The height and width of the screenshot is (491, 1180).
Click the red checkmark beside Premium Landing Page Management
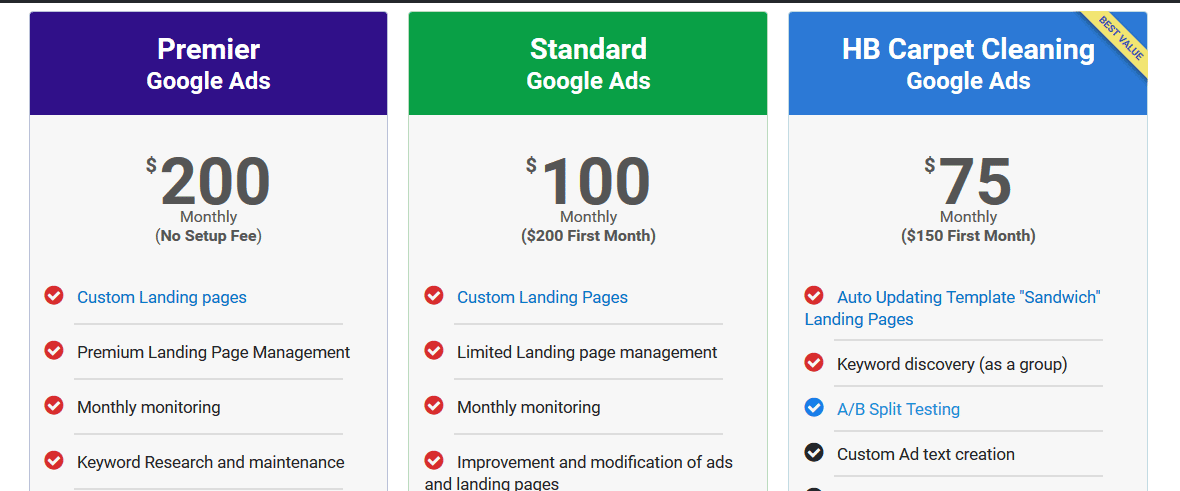(x=53, y=350)
